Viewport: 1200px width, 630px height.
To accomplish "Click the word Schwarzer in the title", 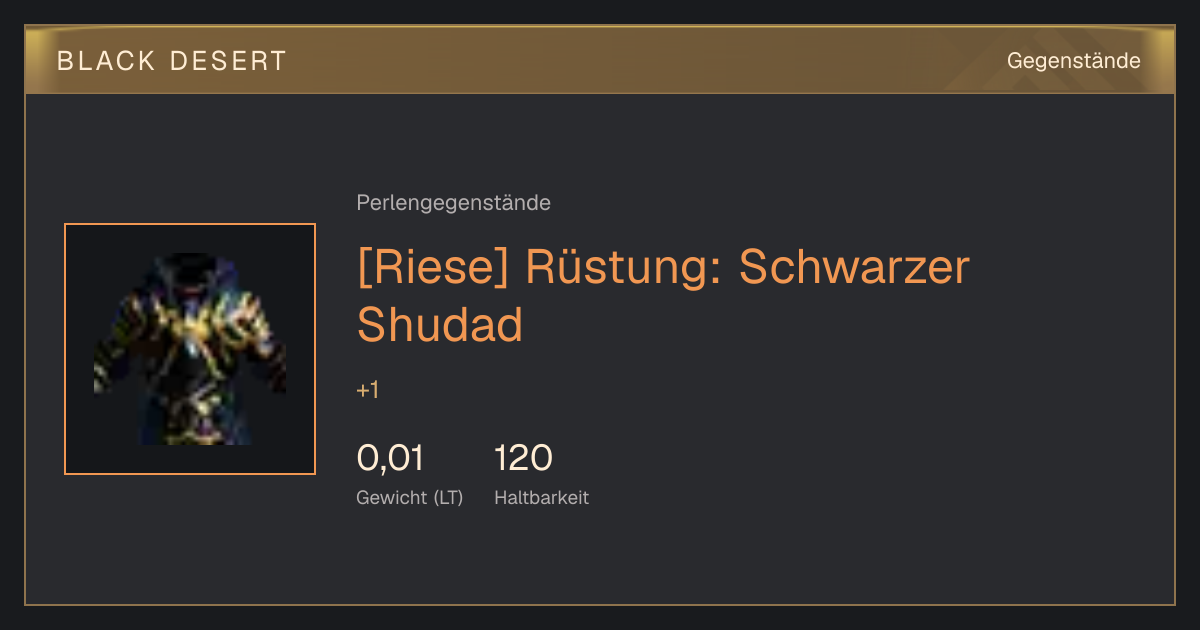I will 854,267.
